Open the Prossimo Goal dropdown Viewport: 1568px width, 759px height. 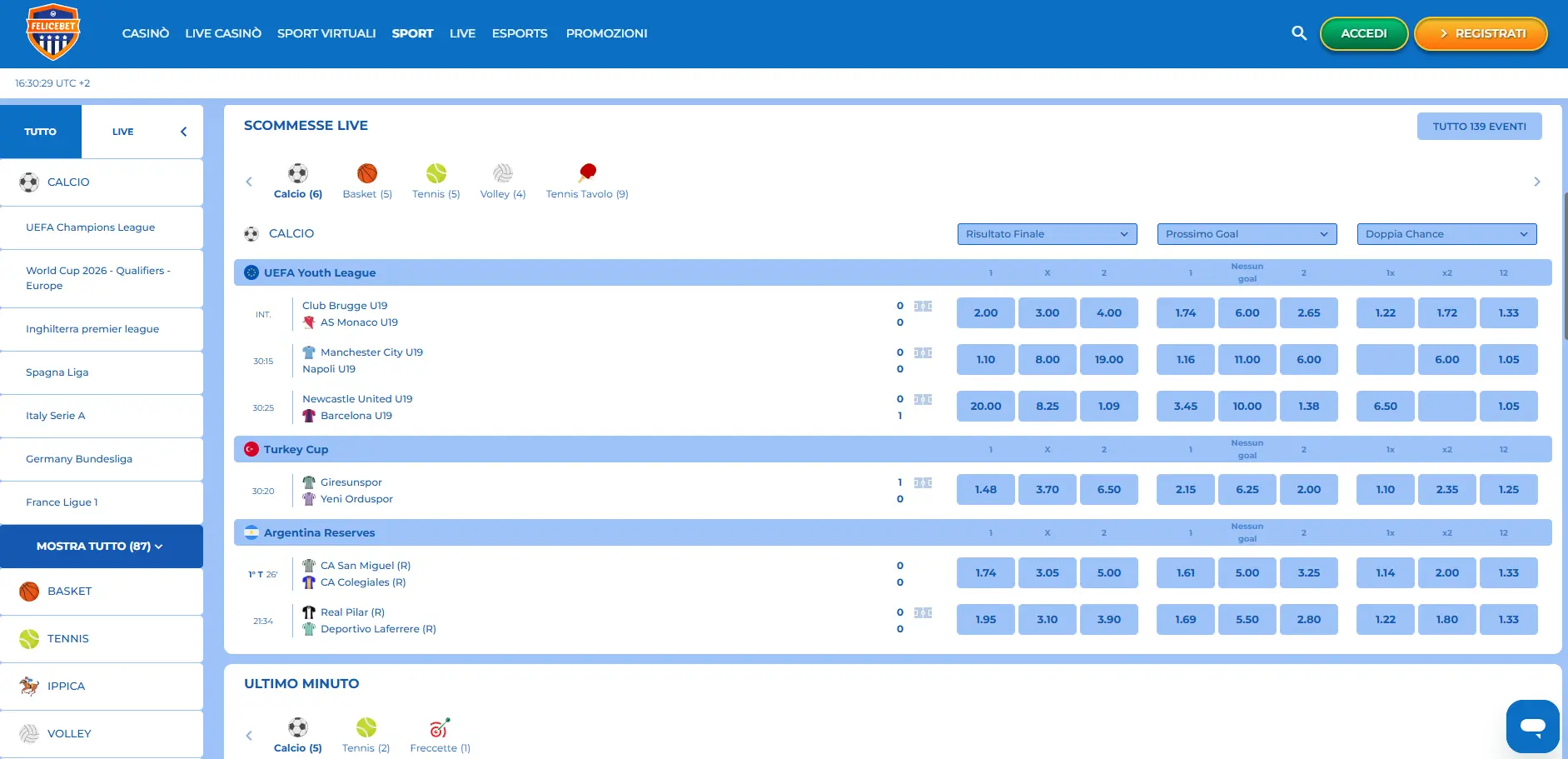click(1247, 234)
